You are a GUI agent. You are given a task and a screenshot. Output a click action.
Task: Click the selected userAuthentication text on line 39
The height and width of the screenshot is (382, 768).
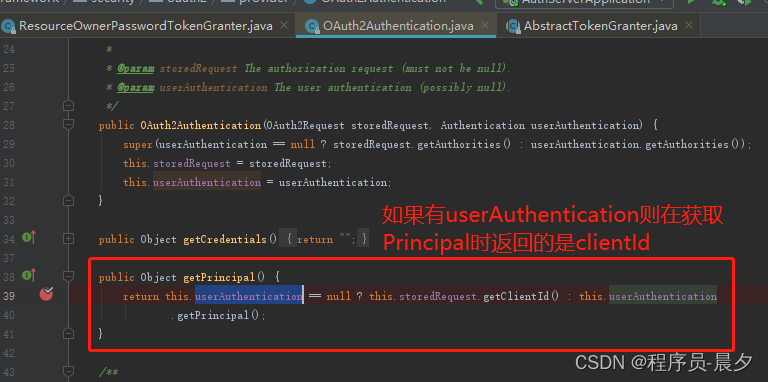coord(249,296)
